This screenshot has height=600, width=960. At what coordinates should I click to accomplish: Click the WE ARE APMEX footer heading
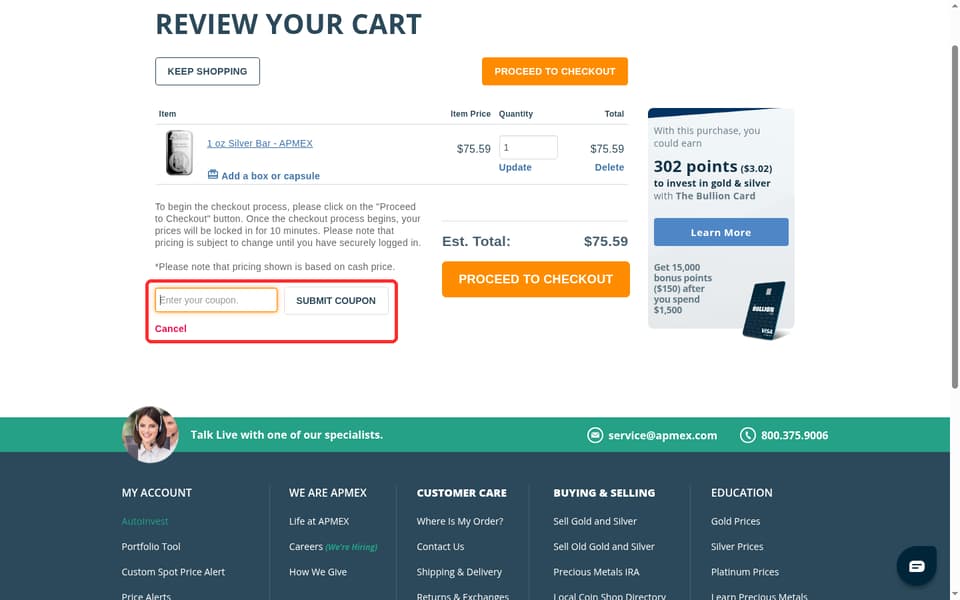click(328, 493)
